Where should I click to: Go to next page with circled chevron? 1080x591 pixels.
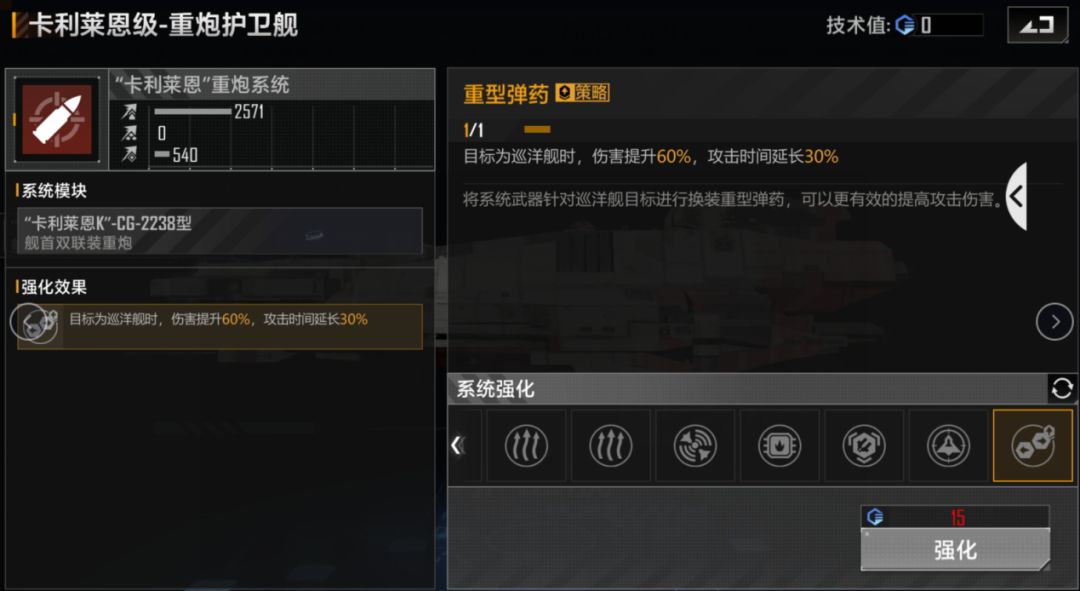[1055, 321]
